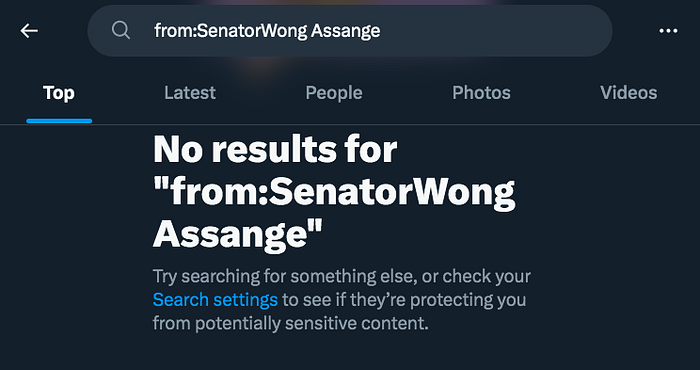Switch to the Latest tab
The height and width of the screenshot is (370, 700).
(190, 93)
